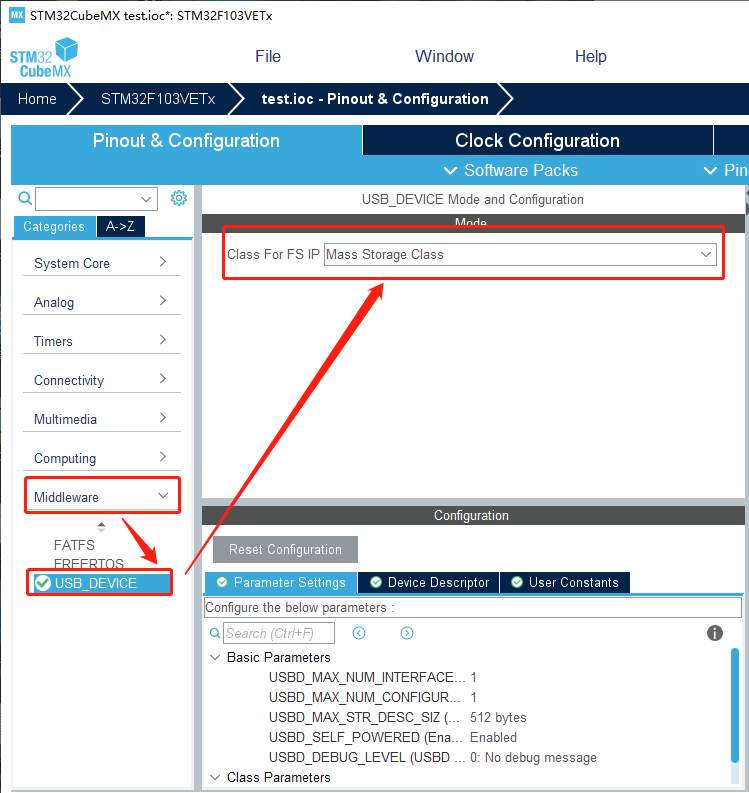Select the A->Z tab
This screenshot has height=793, width=749.
tap(120, 227)
